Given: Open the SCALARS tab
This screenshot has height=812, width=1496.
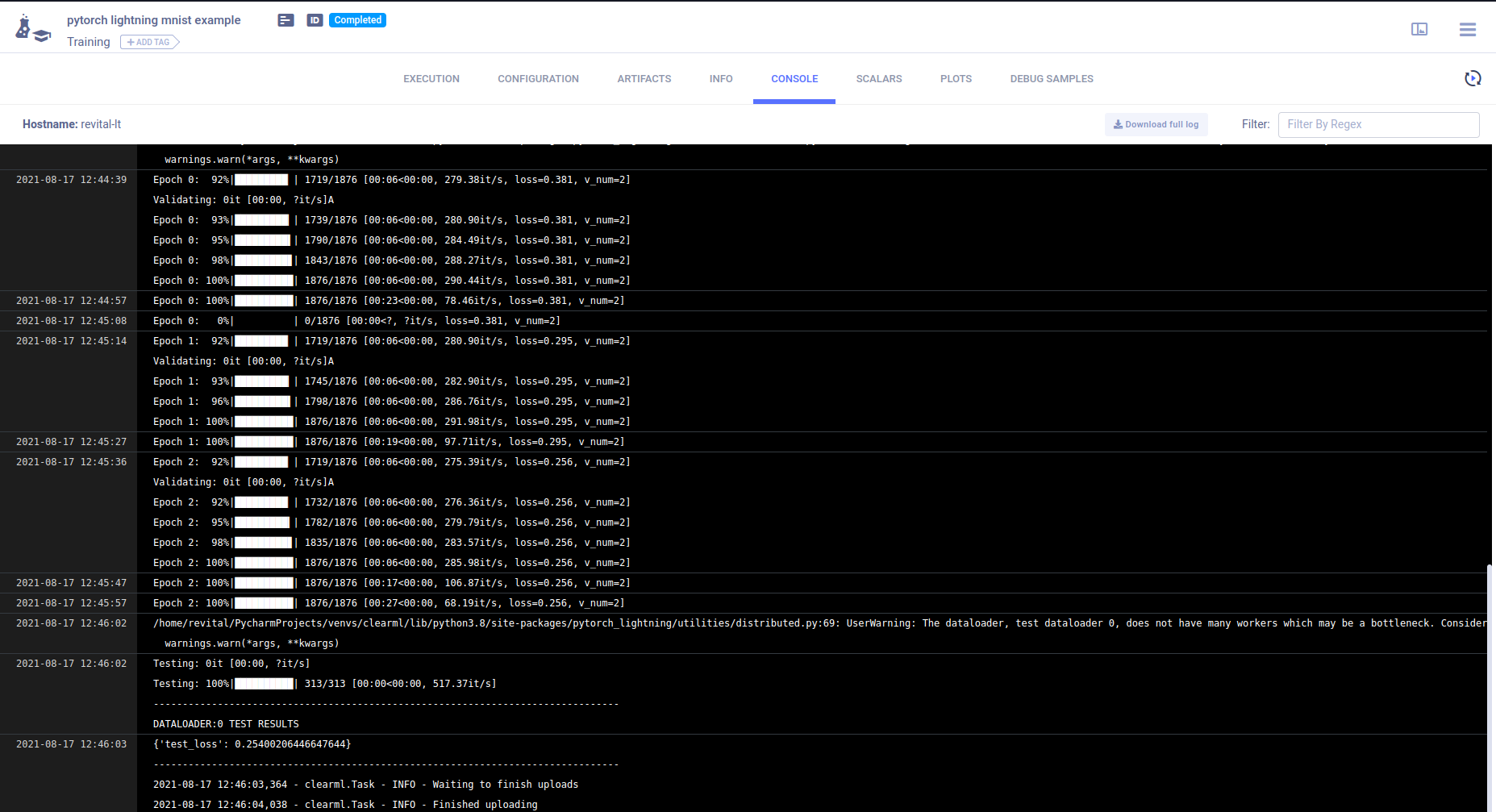Looking at the screenshot, I should 878,79.
